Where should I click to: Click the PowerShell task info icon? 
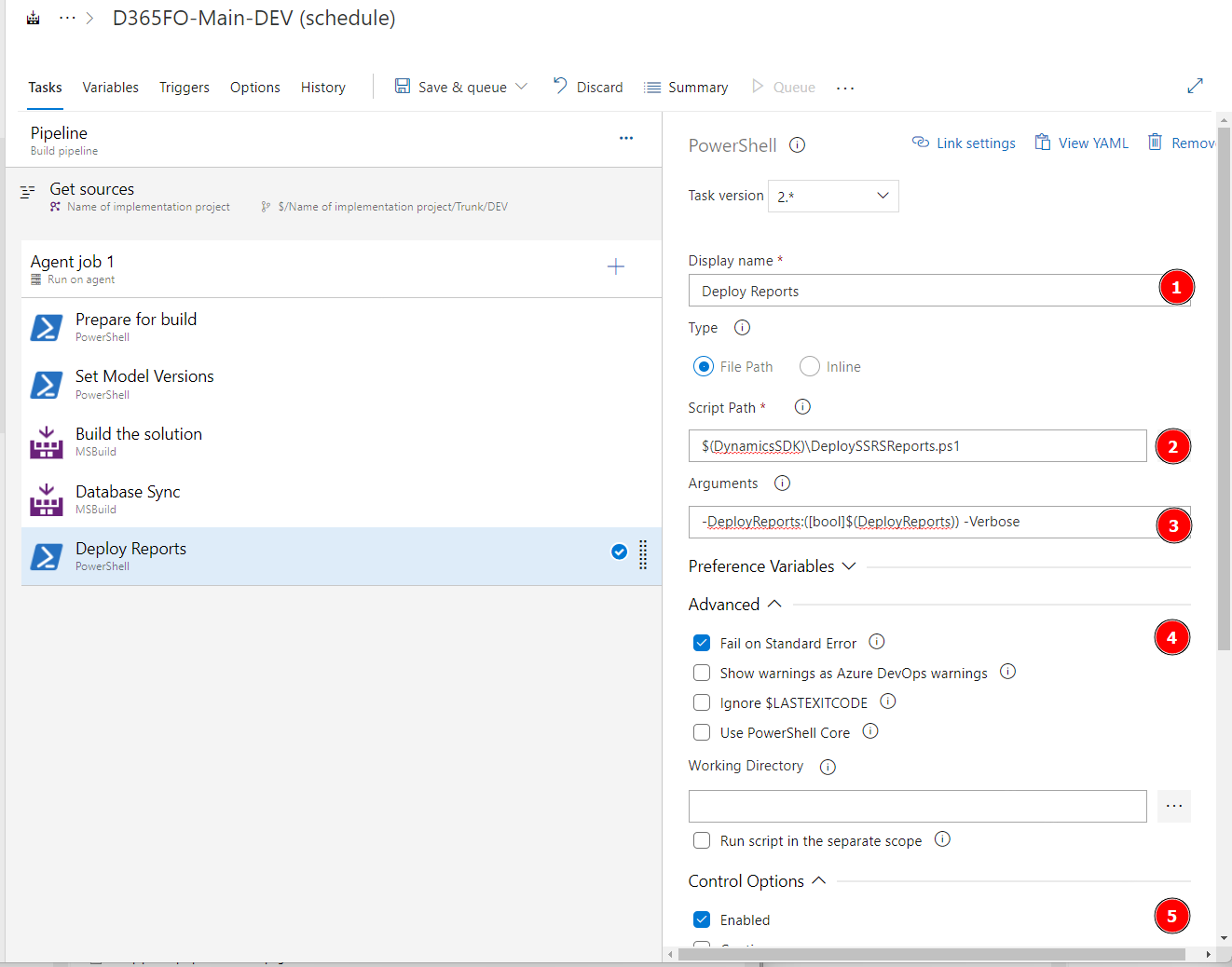(797, 145)
